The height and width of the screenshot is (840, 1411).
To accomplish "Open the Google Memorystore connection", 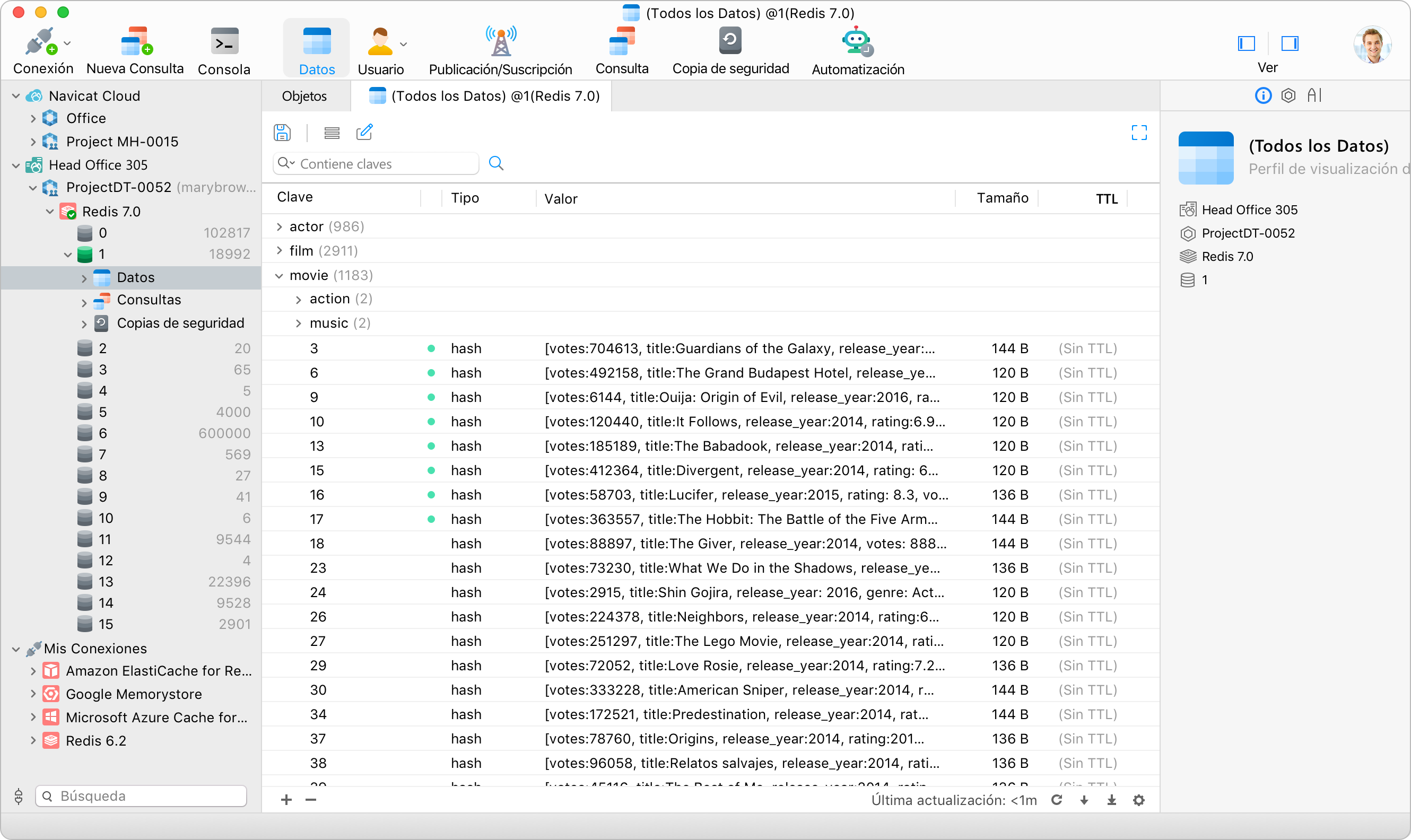I will (x=134, y=694).
